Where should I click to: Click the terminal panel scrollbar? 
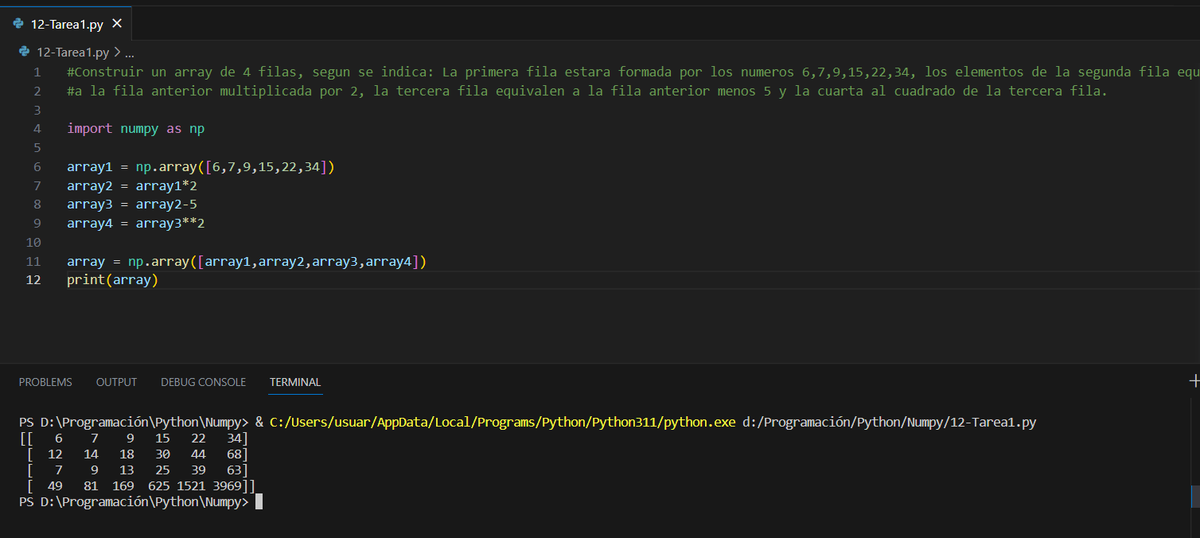point(1194,496)
